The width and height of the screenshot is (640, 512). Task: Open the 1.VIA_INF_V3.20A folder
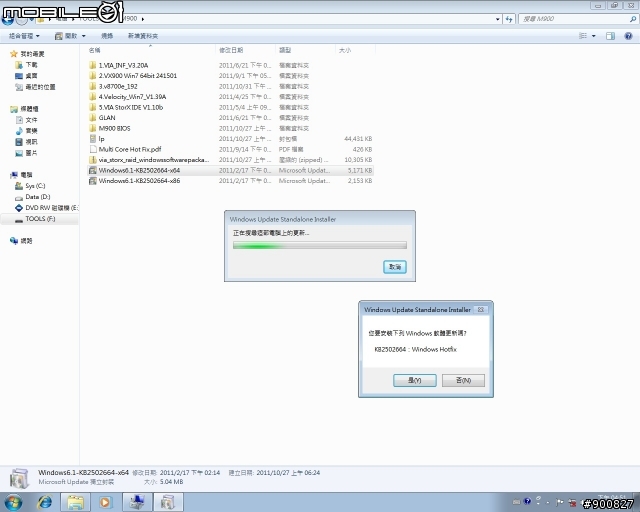click(123, 65)
